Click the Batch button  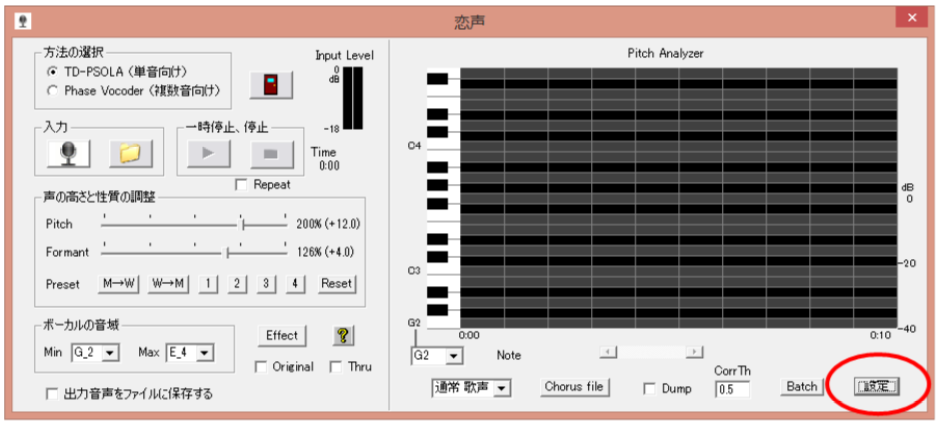801,387
